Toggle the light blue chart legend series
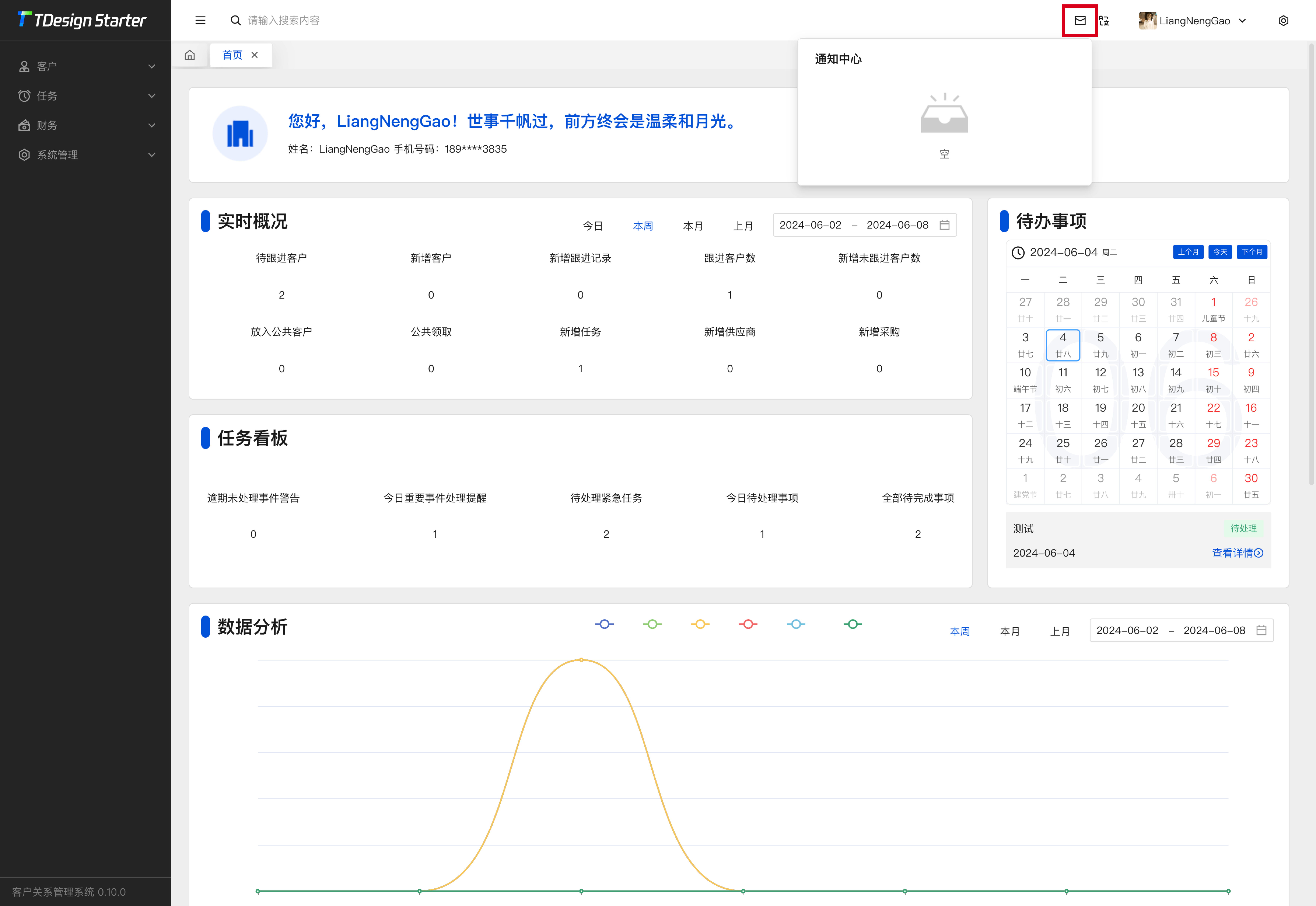This screenshot has height=906, width=1316. 796,624
